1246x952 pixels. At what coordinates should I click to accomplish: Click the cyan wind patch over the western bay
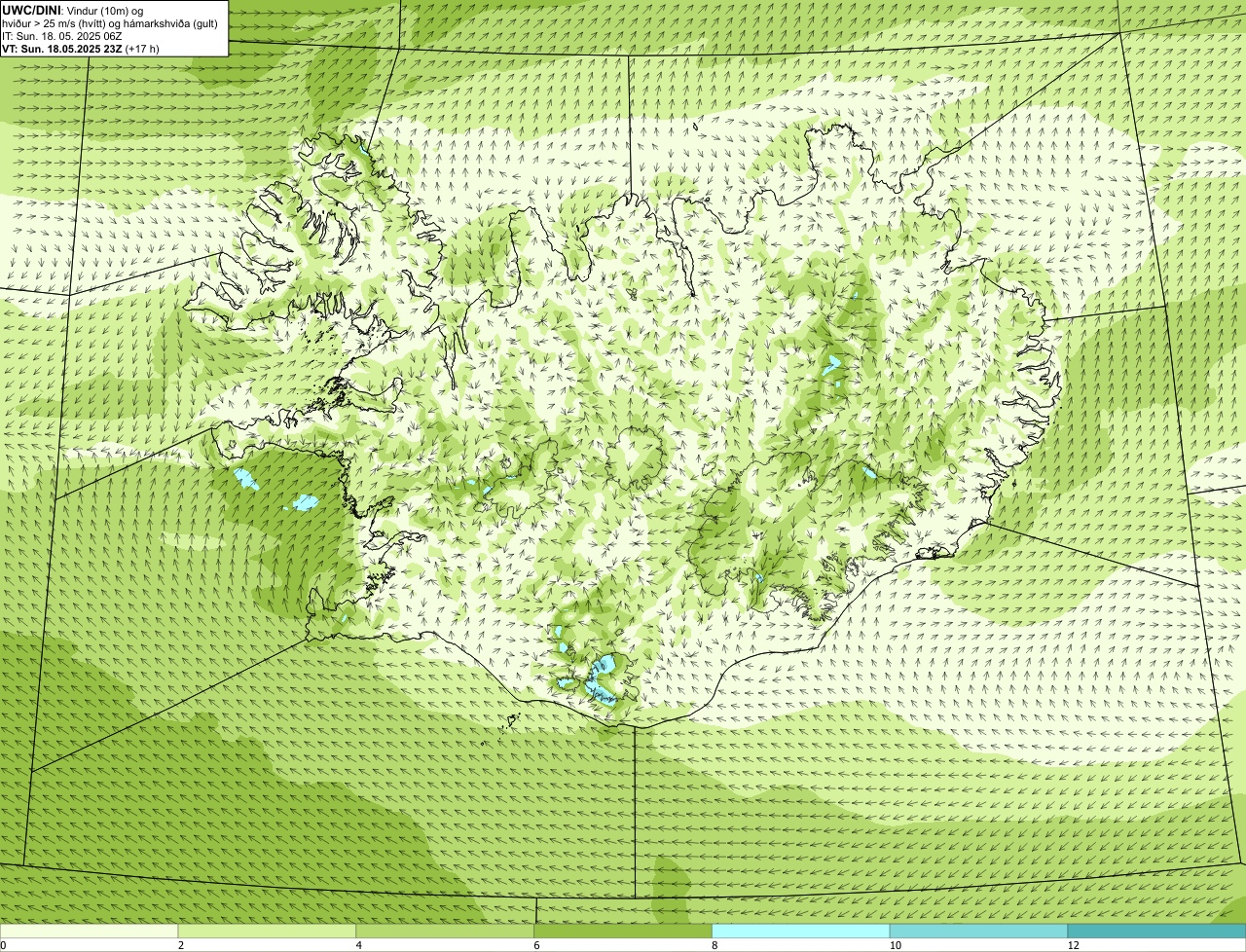coord(306,502)
